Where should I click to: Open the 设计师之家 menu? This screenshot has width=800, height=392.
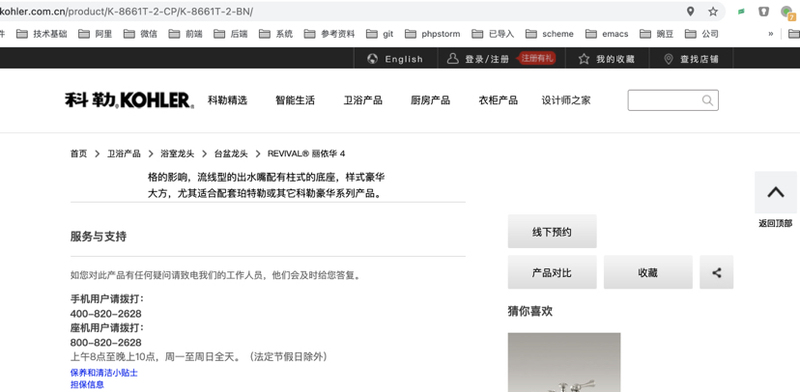pyautogui.click(x=566, y=100)
